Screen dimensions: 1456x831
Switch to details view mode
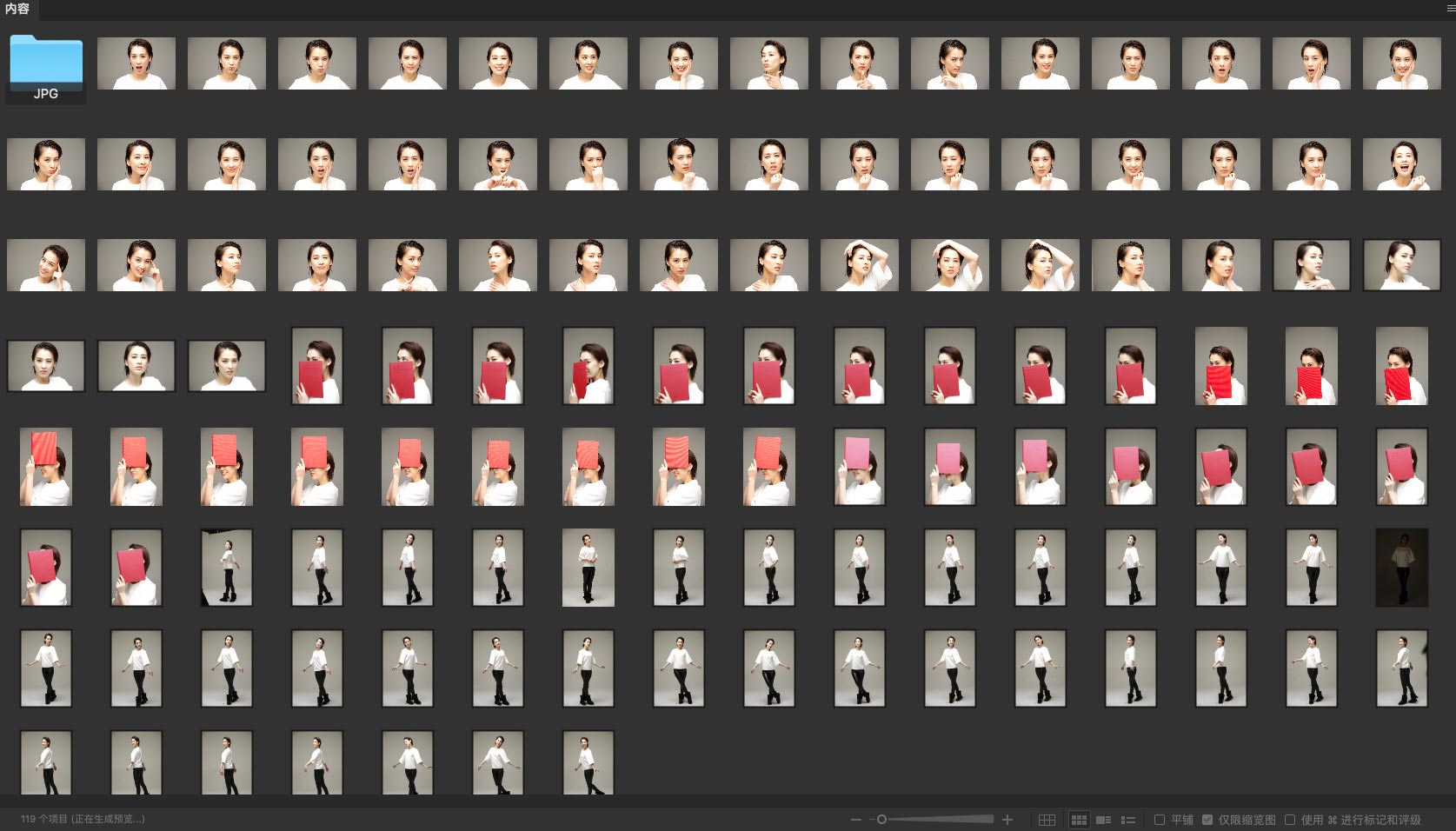tap(1103, 820)
